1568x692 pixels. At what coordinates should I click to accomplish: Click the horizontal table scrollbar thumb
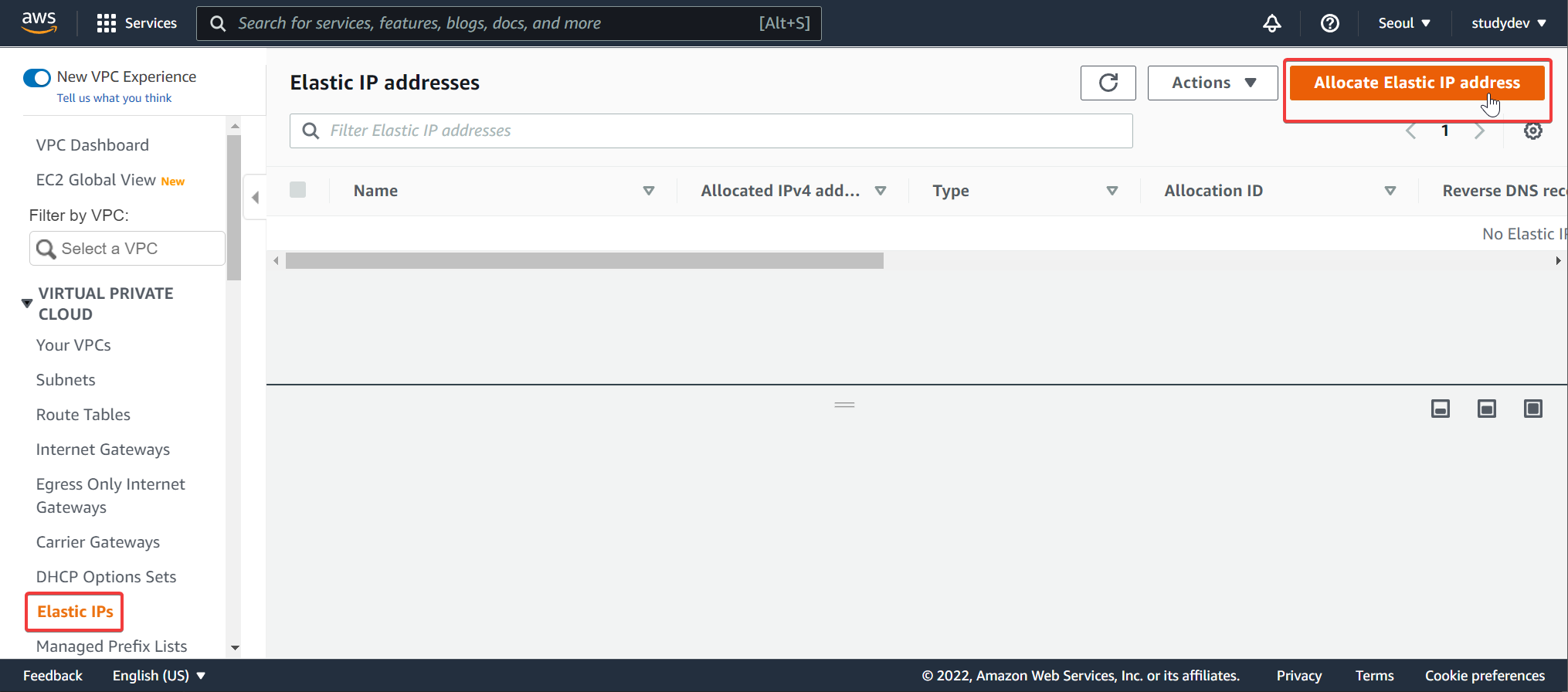point(585,261)
